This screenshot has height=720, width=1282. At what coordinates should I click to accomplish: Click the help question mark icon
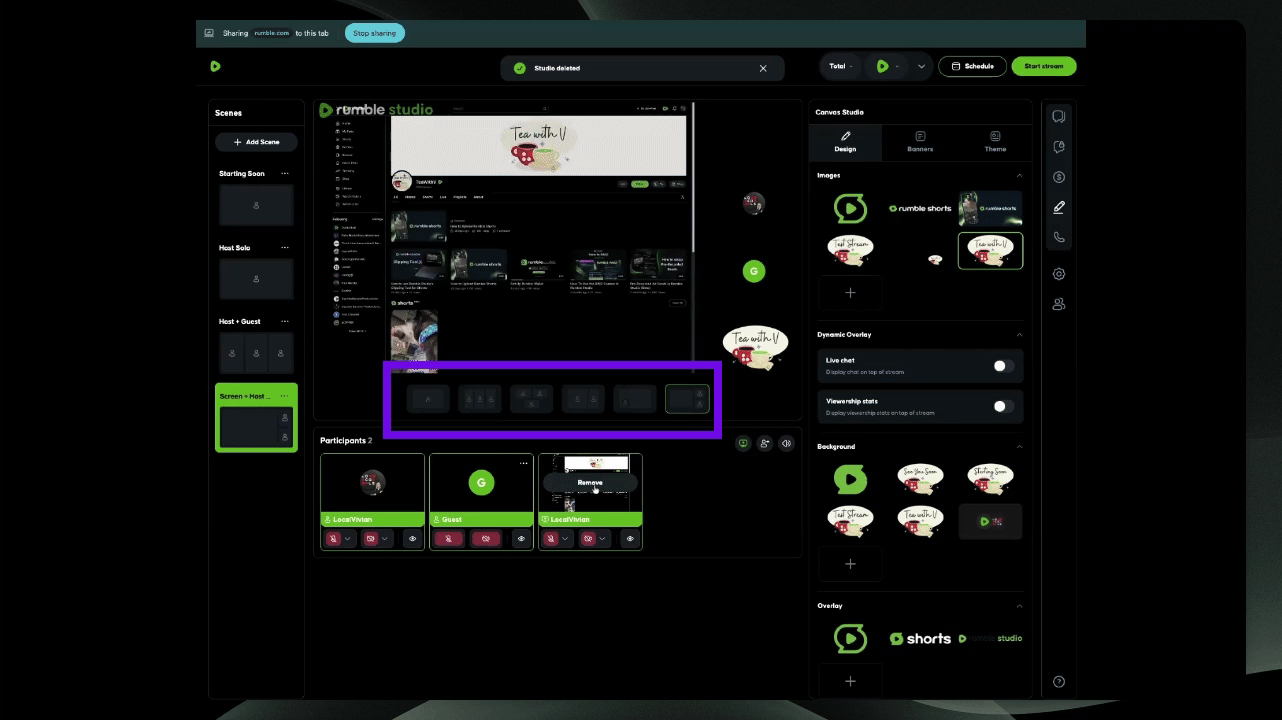1059,682
